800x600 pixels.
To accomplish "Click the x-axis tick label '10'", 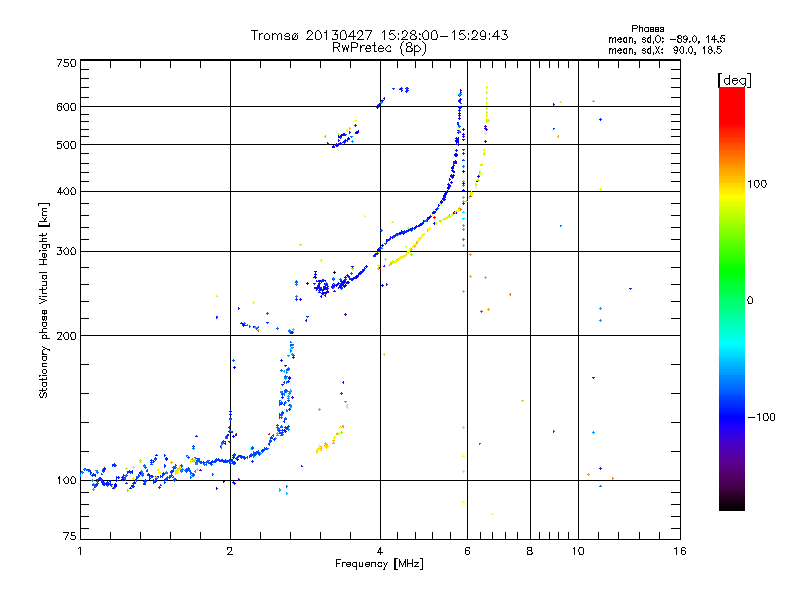I will point(578,551).
